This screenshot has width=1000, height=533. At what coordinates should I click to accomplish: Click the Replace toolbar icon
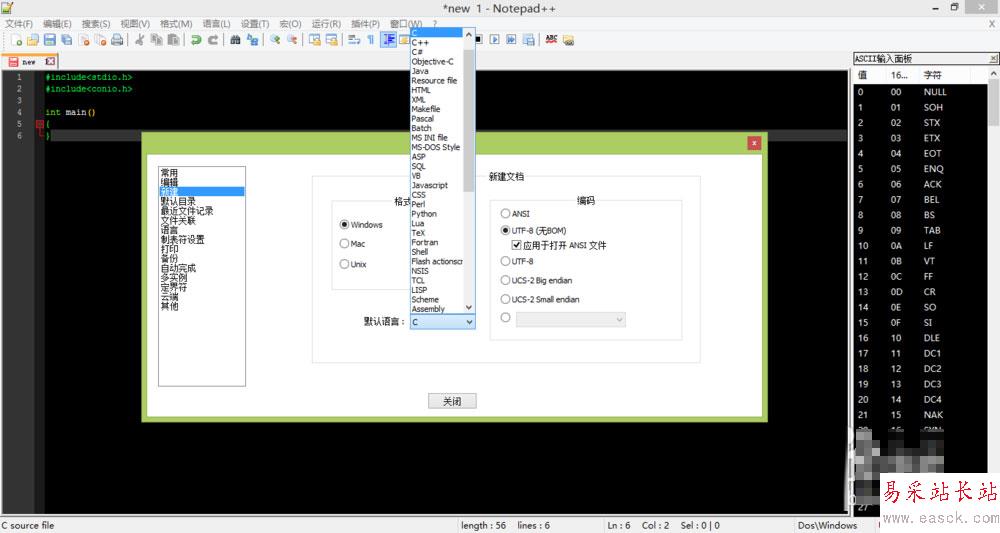click(x=253, y=40)
